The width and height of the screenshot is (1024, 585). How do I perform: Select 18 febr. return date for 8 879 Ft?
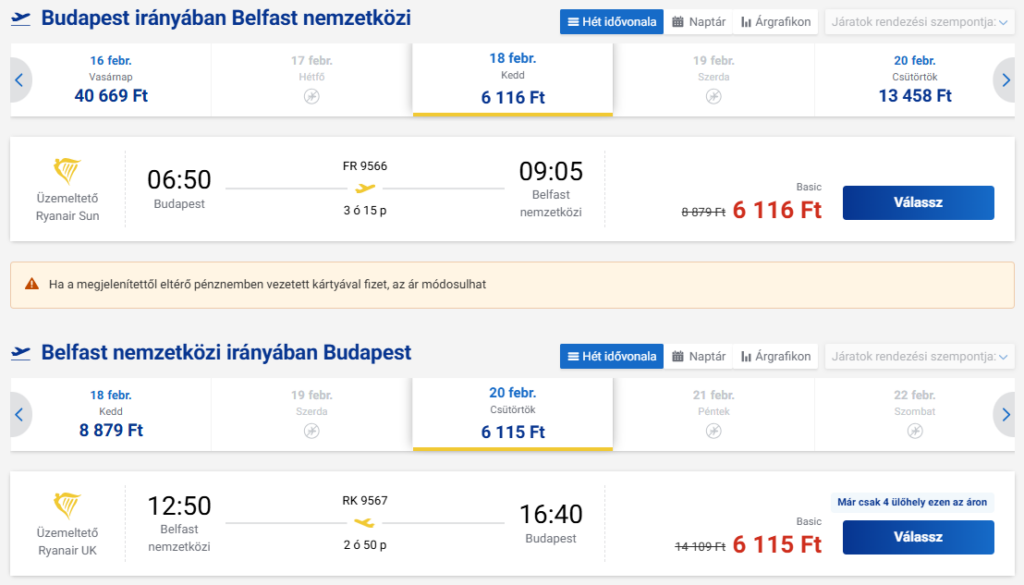[x=111, y=415]
